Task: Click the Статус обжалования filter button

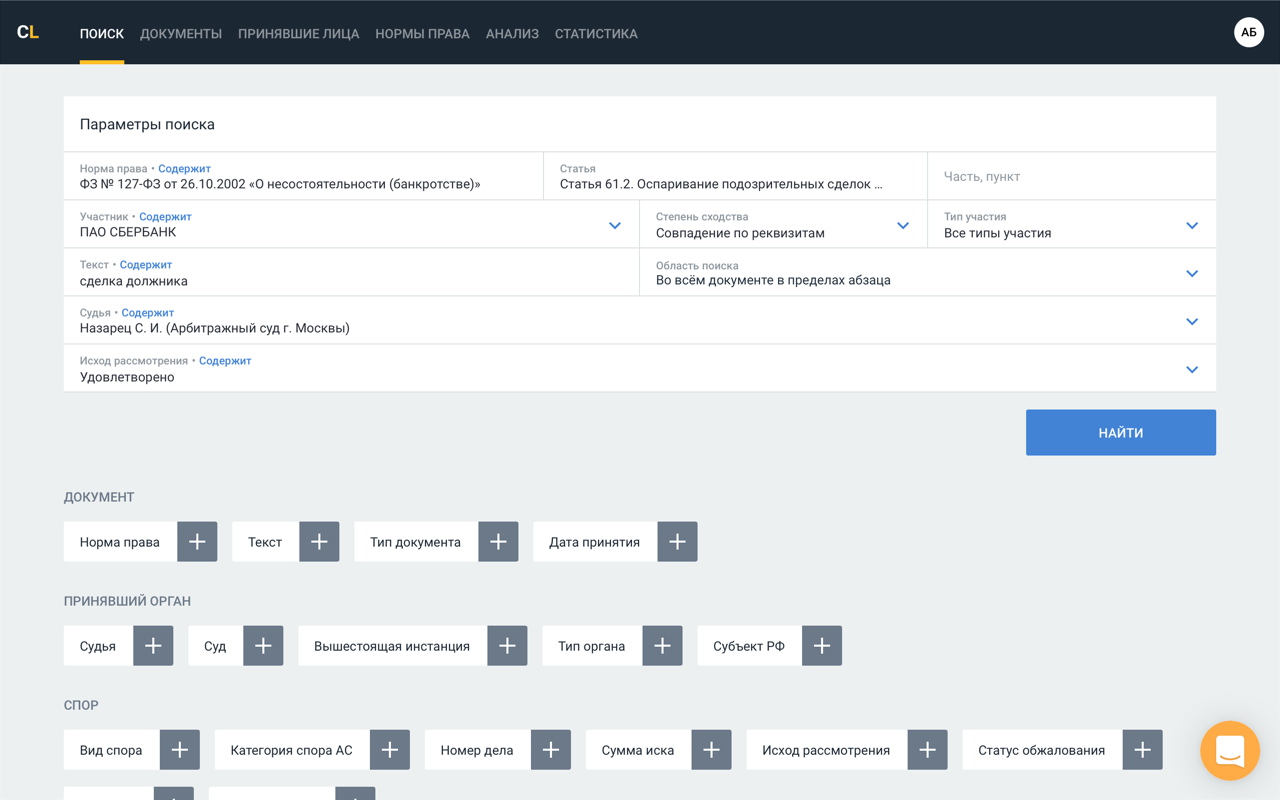Action: (1041, 750)
